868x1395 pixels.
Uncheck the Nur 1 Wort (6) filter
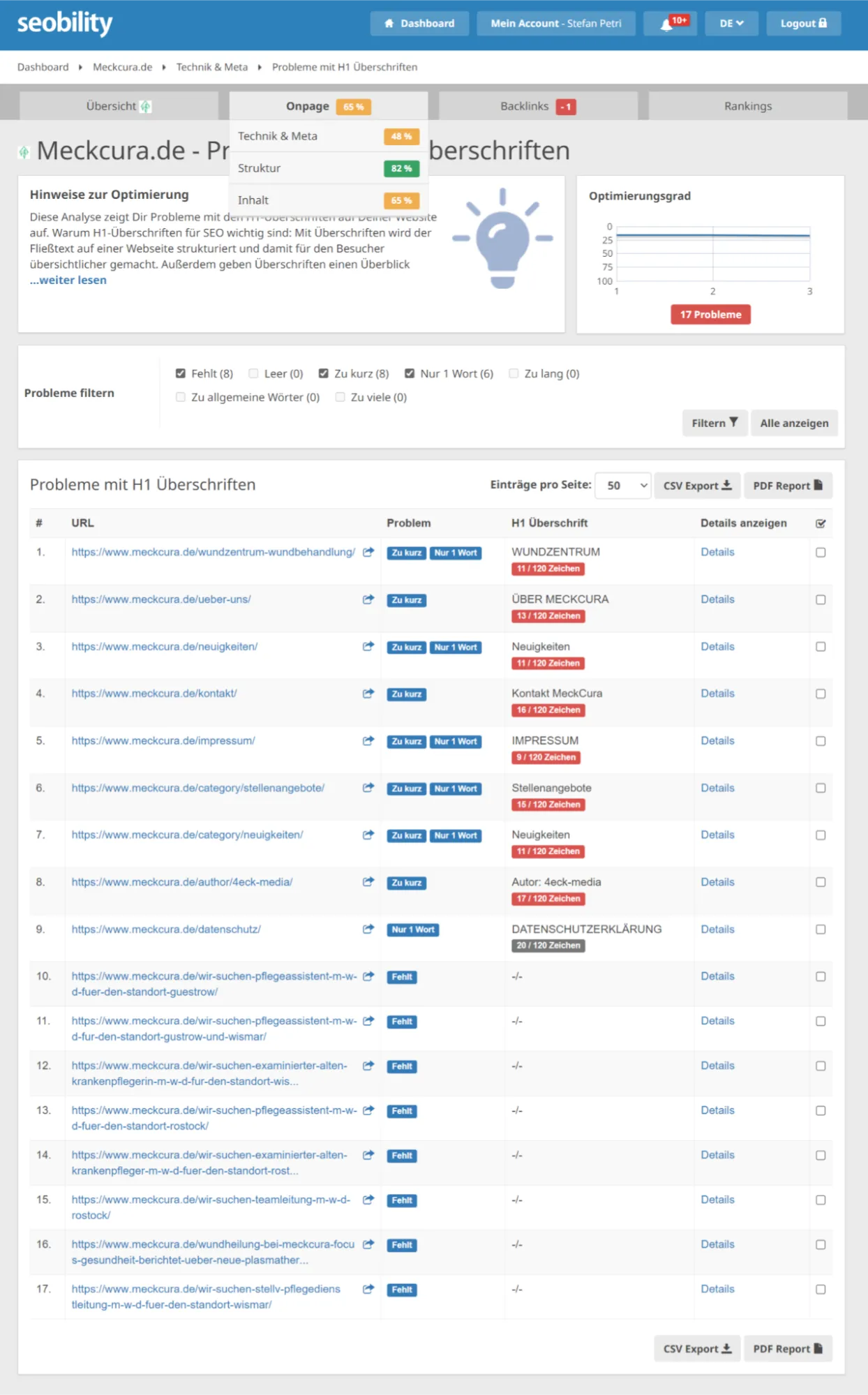point(410,373)
